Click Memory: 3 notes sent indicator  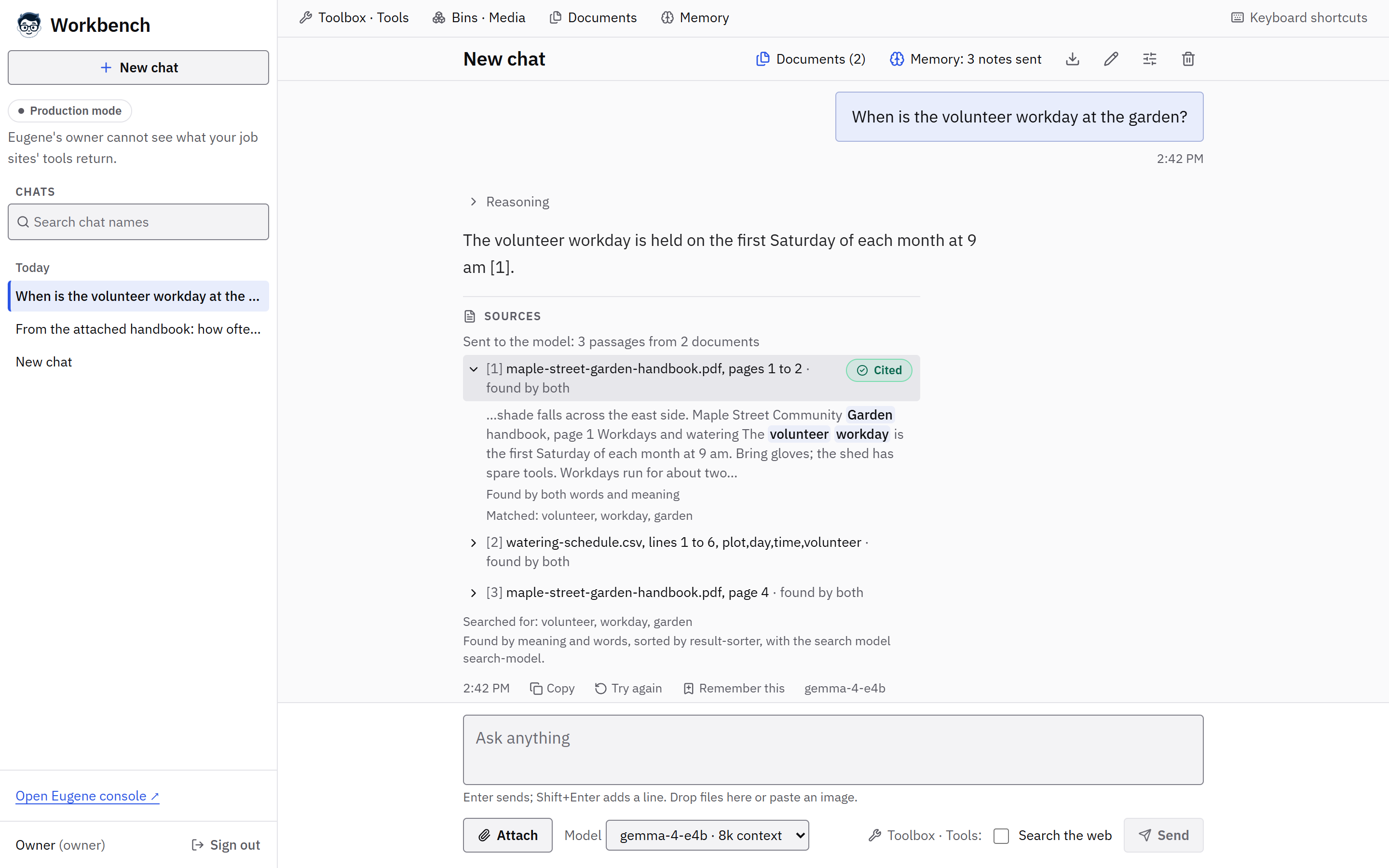[966, 59]
